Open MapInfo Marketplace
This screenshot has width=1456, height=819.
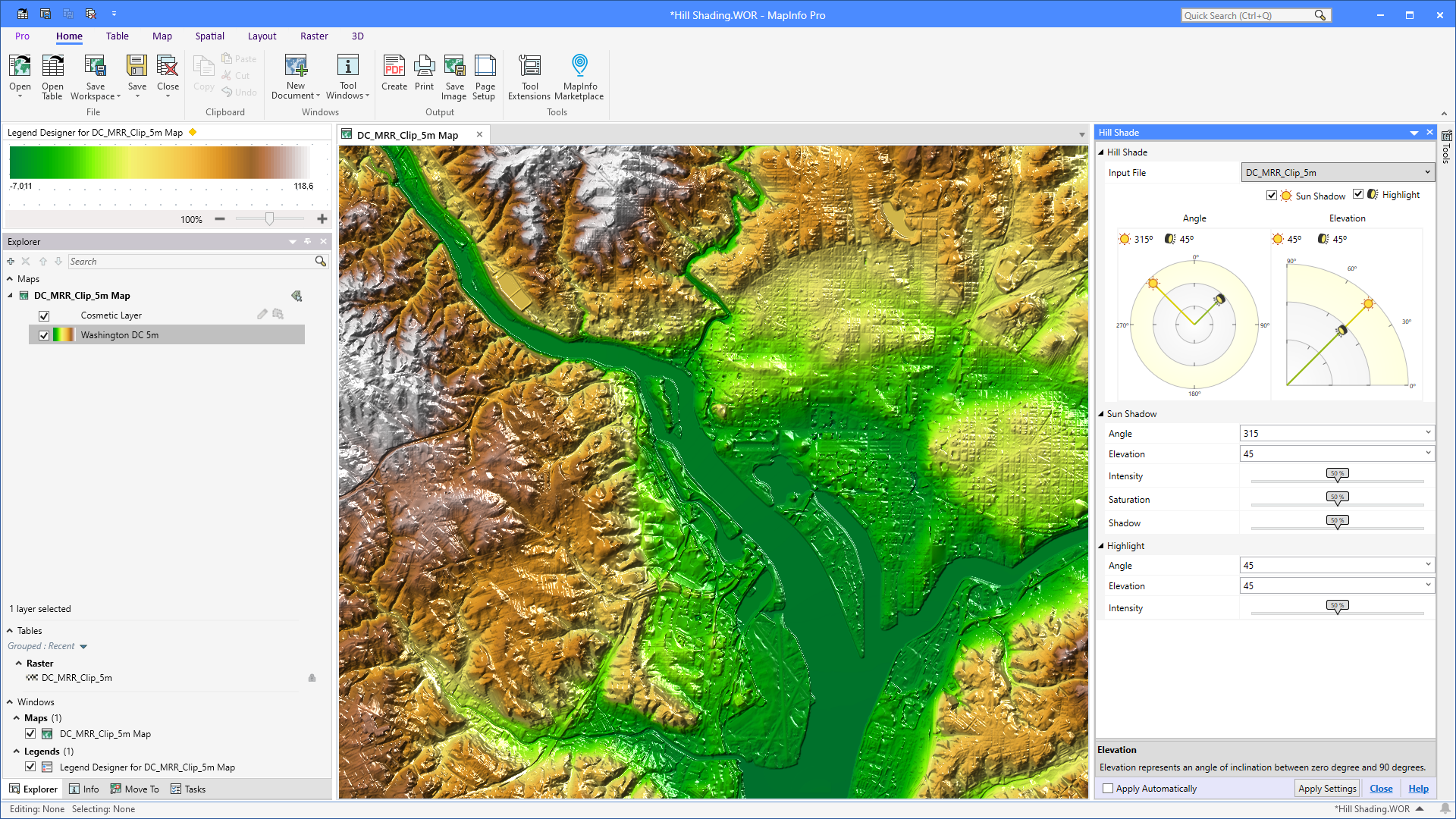tap(579, 77)
